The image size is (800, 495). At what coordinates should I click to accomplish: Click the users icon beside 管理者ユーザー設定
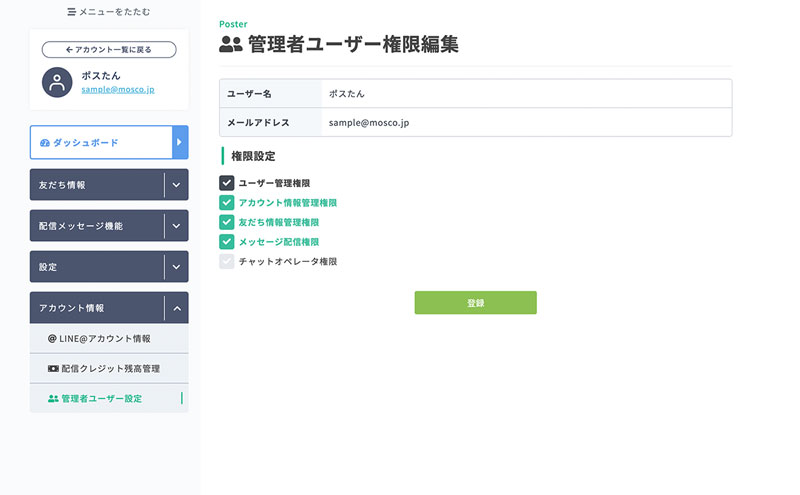pyautogui.click(x=53, y=399)
